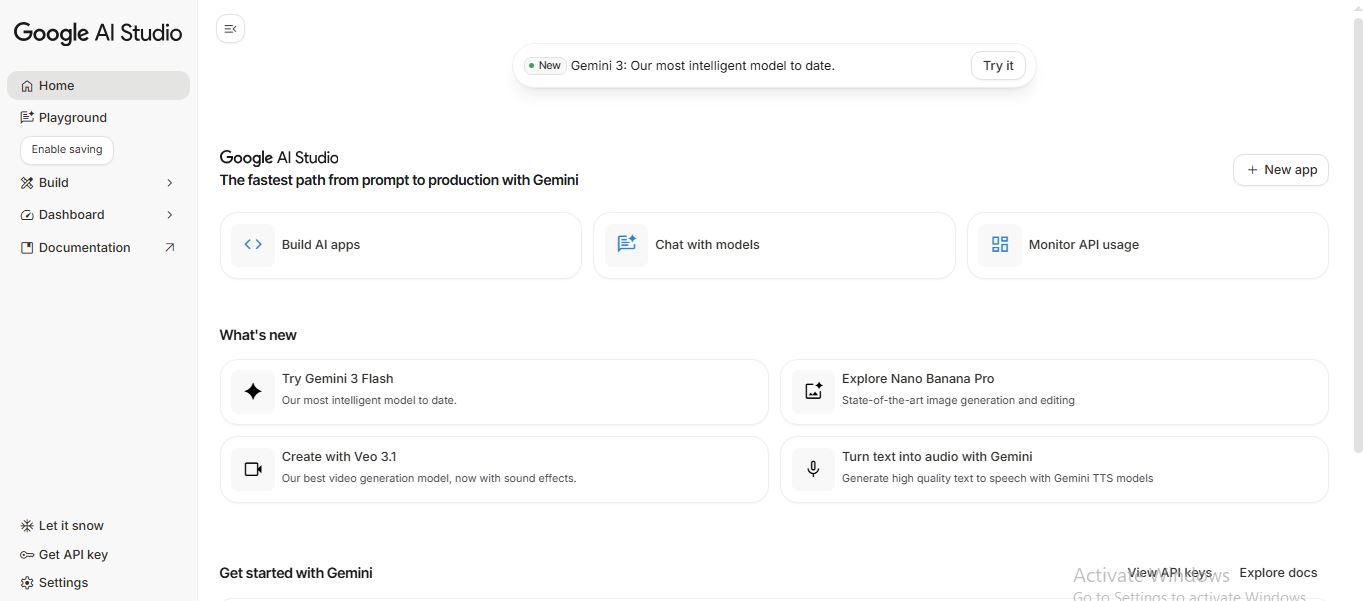Viewport: 1363px width, 601px height.
Task: Expand the Build menu chevron
Action: [x=169, y=183]
